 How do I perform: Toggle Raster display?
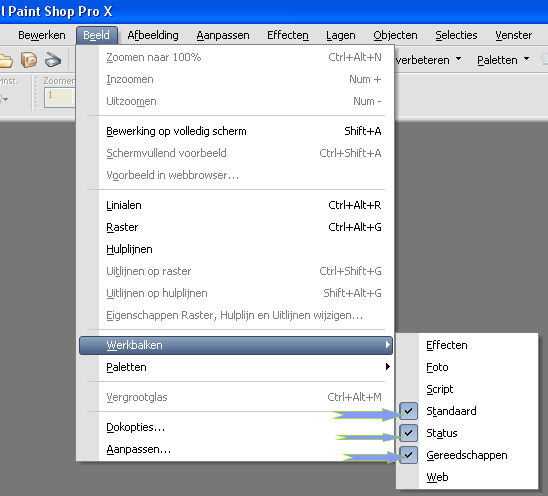pos(236,227)
